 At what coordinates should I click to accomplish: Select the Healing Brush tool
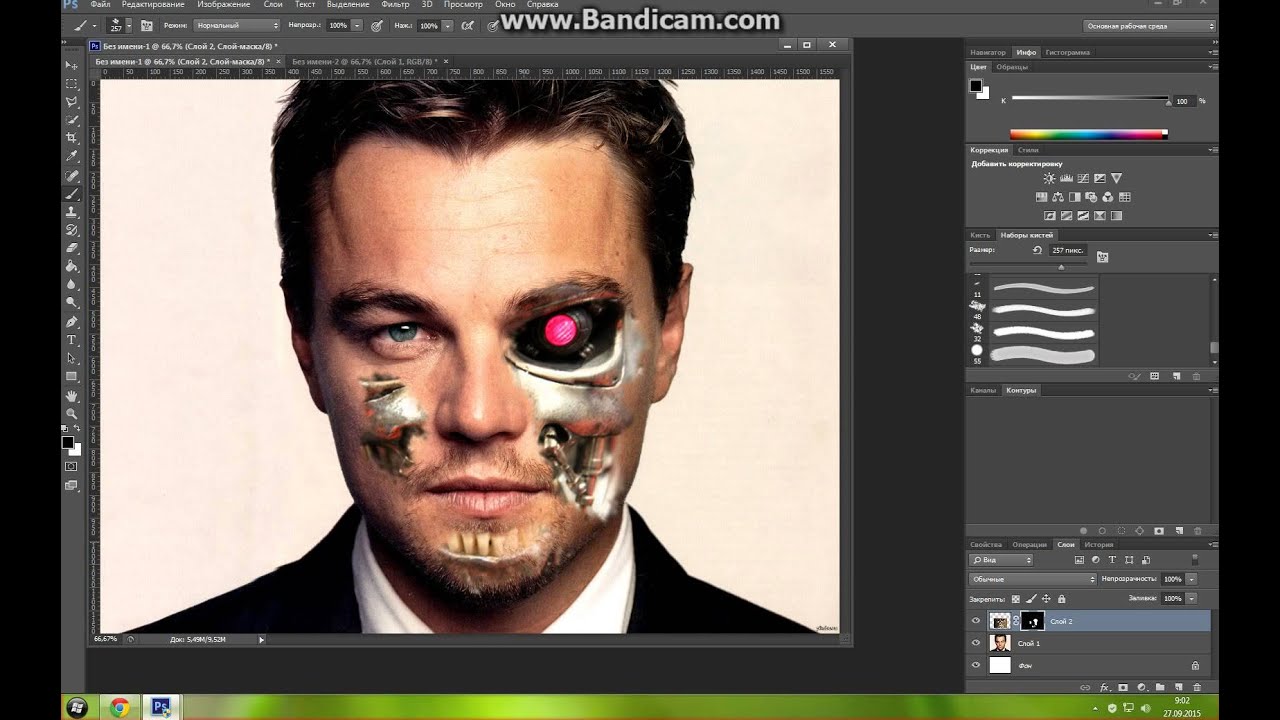click(x=71, y=175)
